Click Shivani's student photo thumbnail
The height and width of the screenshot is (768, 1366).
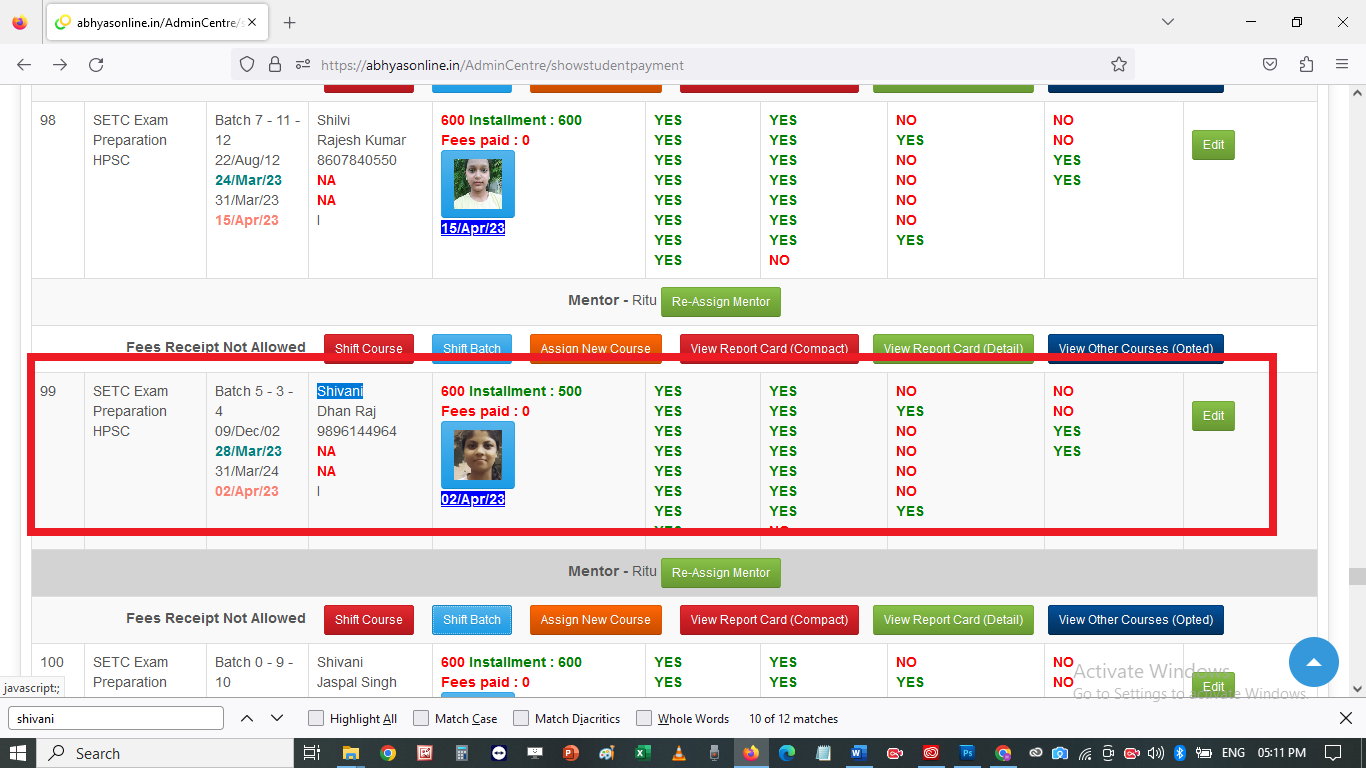pyautogui.click(x=477, y=455)
